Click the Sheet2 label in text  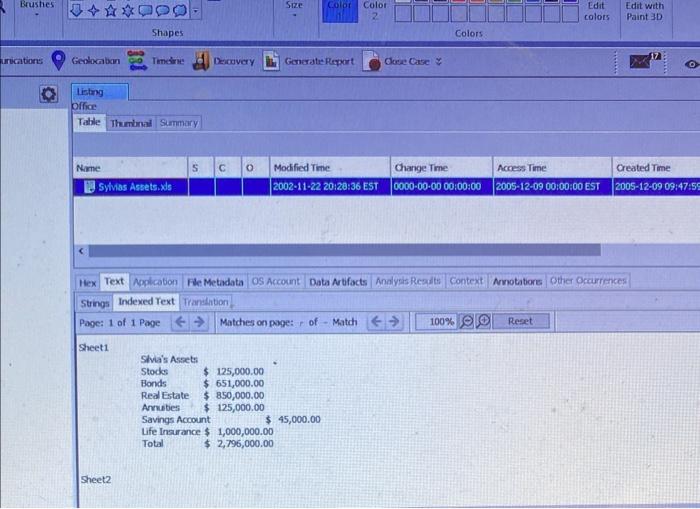coord(96,480)
